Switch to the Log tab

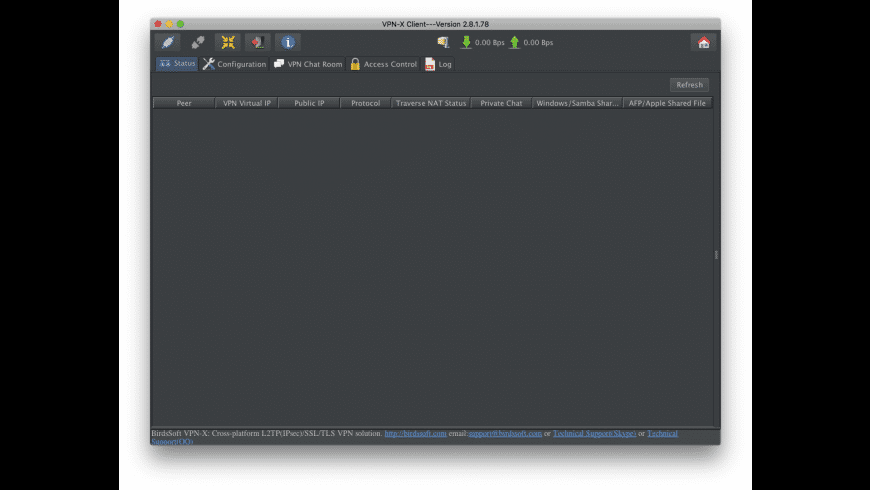pos(438,64)
